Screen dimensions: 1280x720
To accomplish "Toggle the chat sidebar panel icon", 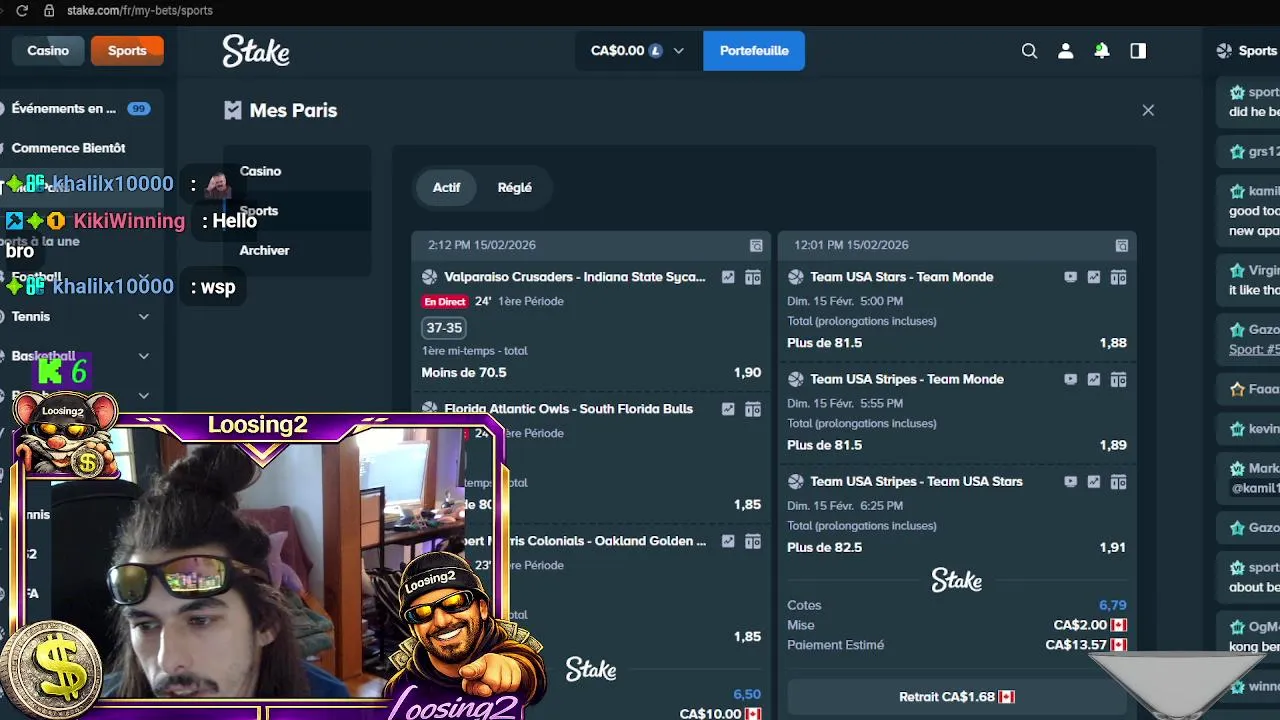I will (1138, 51).
